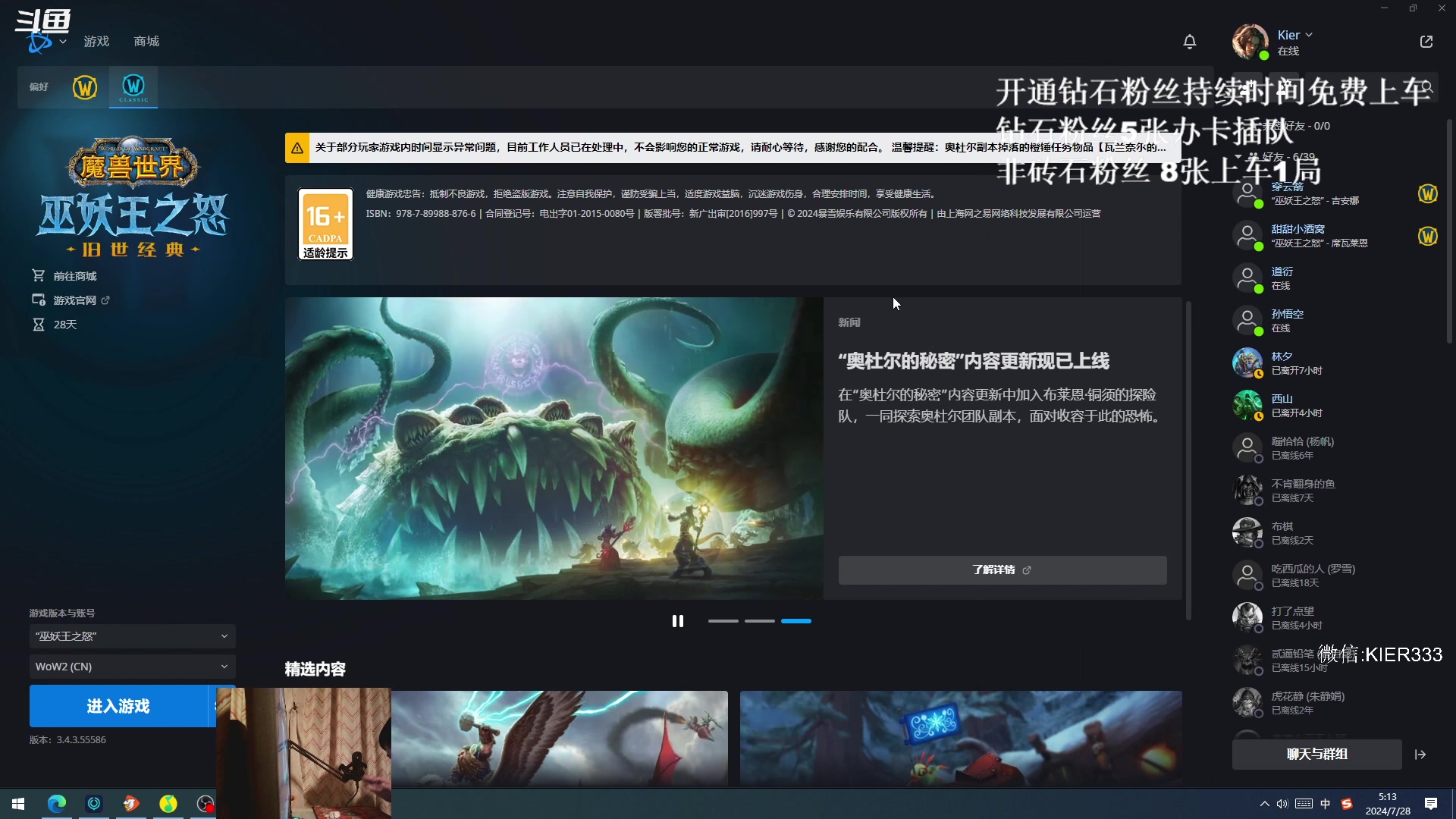Open 不肯翻身的鱼's avatar

coord(1247,490)
